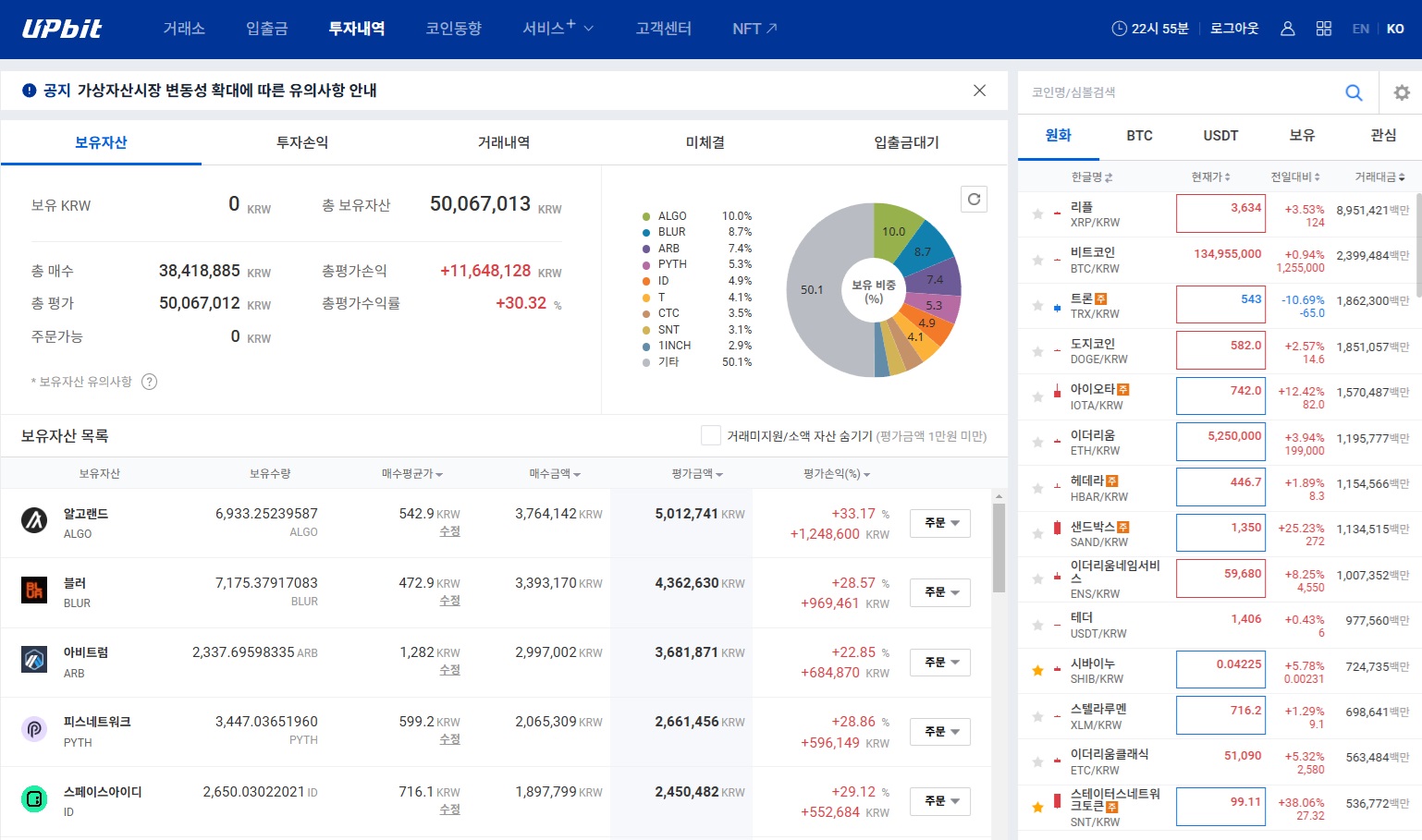Toggle favorite star for XRP/KRW
Screen dimensions: 1422x840
pyautogui.click(x=1037, y=214)
